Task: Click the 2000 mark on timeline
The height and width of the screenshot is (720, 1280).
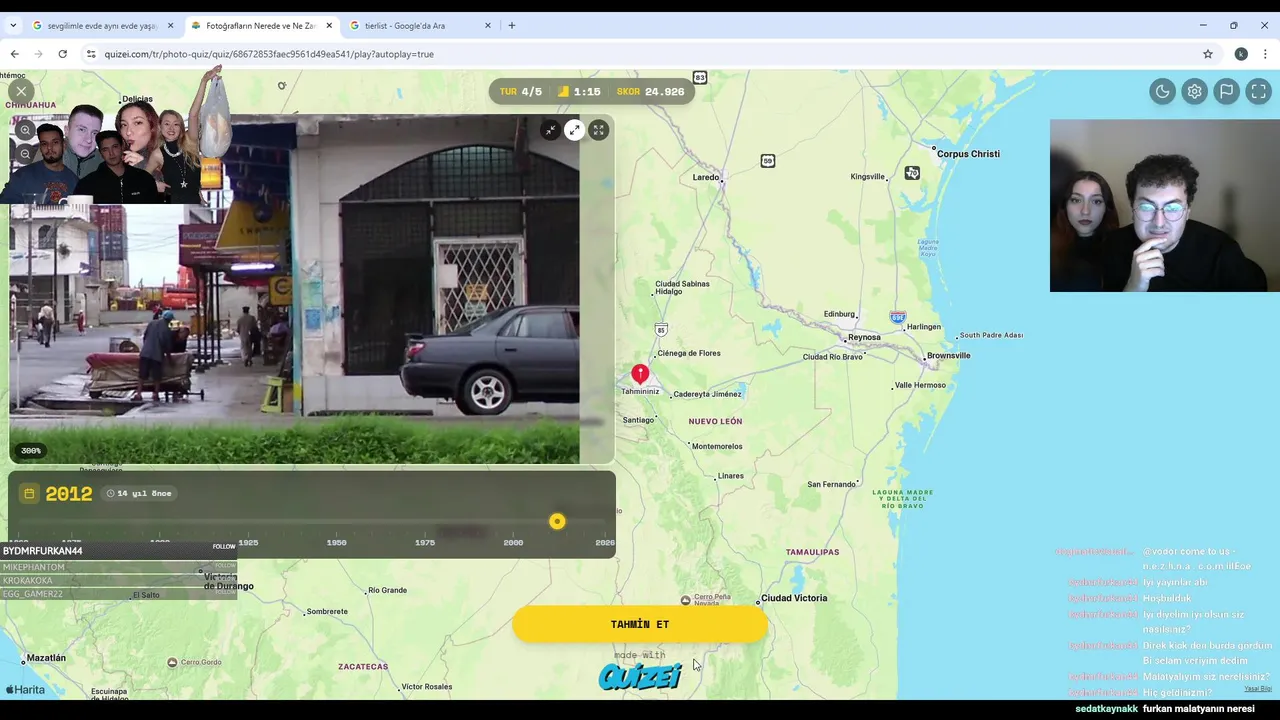Action: 513,542
